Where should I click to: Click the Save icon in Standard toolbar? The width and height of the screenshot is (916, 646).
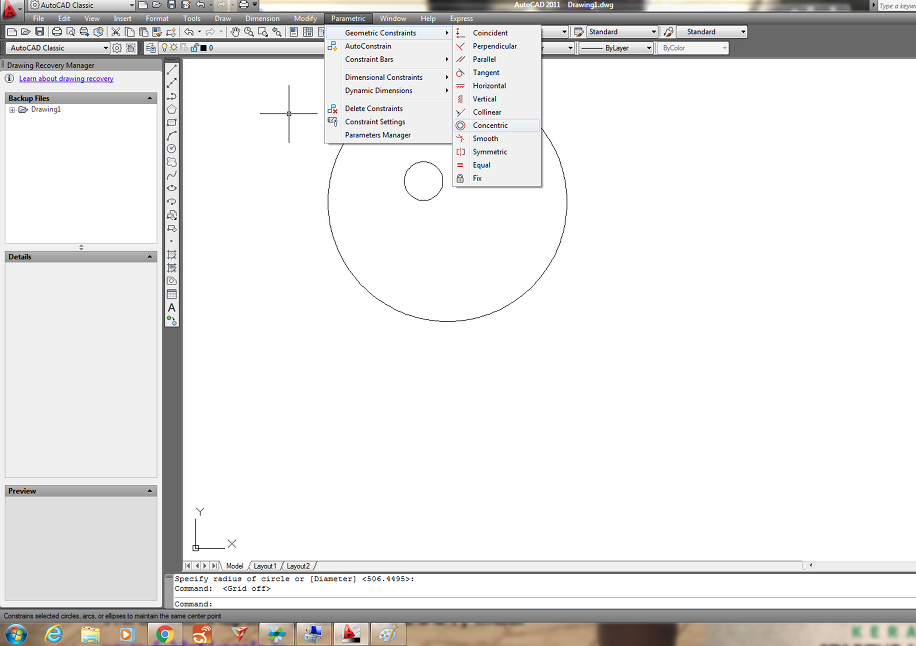pos(39,32)
